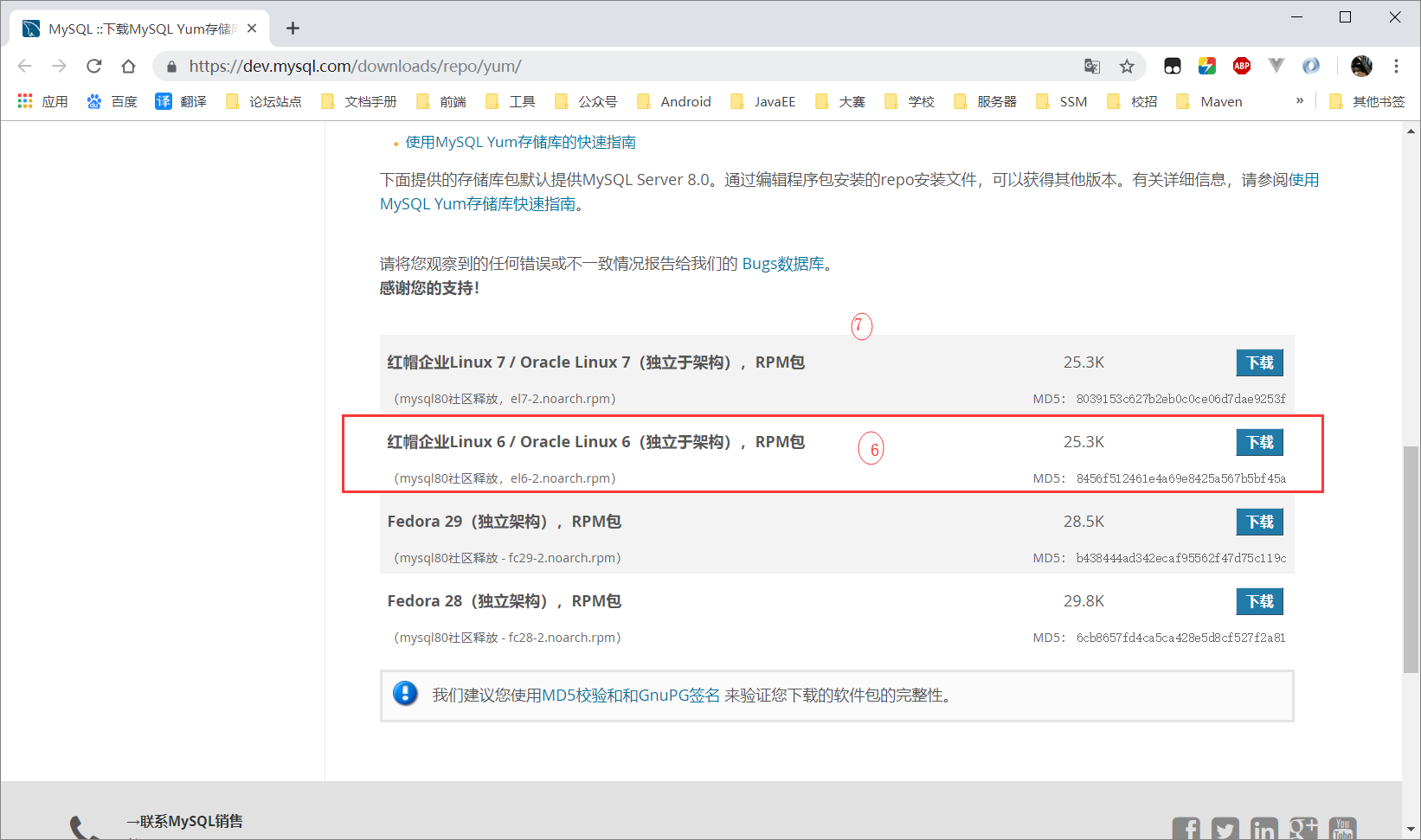Open the Bugs数据库 link
This screenshot has width=1421, height=840.
(783, 264)
